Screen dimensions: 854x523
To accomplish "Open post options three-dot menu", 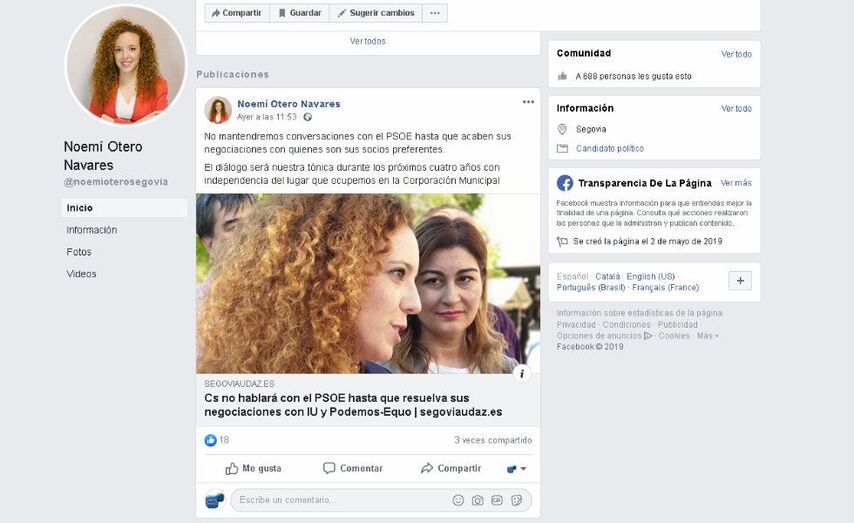I will pos(528,102).
